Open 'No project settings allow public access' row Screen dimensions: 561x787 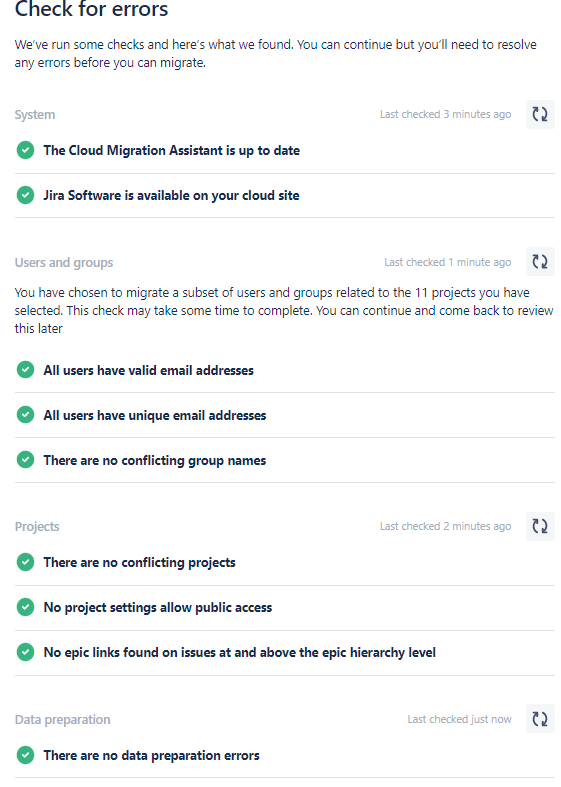point(285,608)
